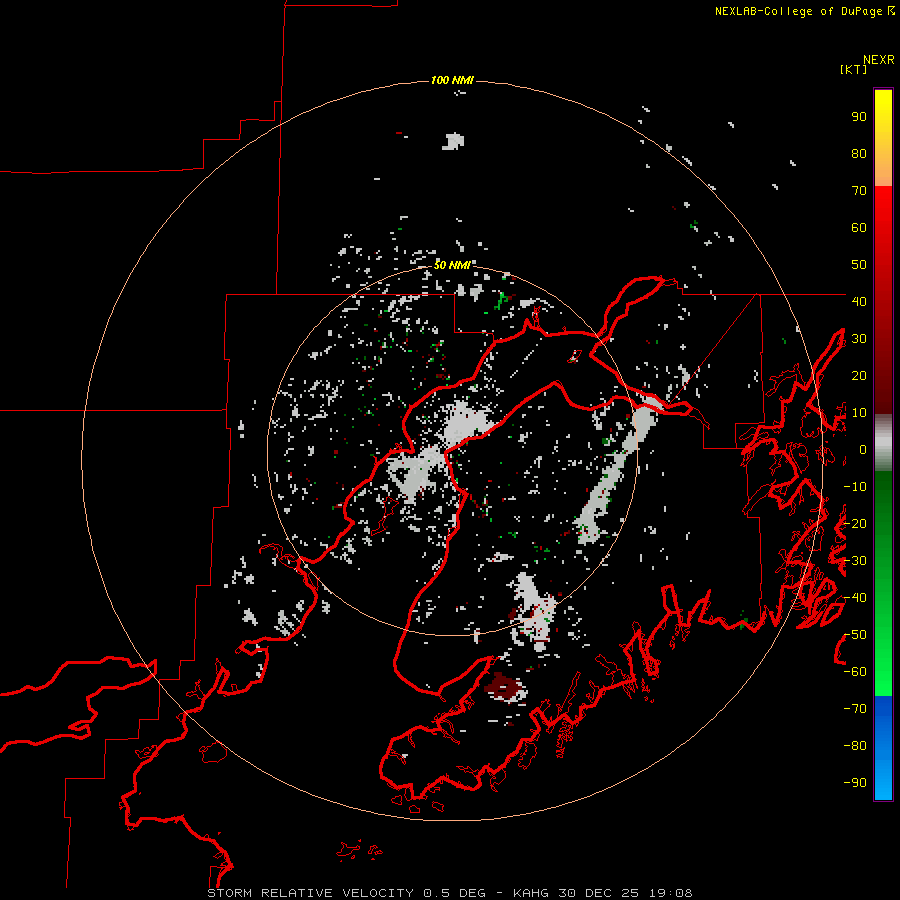The image size is (900, 900).
Task: Click the [KT] units label
Action: 854,69
